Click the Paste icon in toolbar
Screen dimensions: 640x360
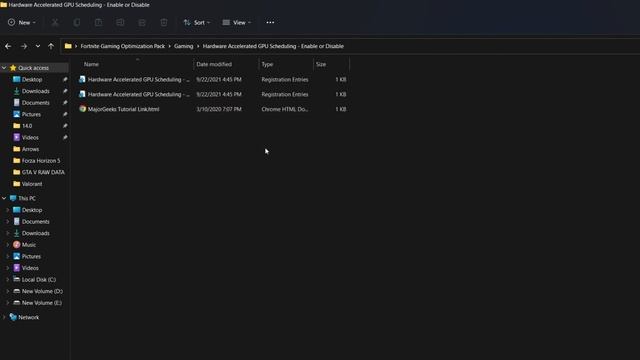coord(98,22)
